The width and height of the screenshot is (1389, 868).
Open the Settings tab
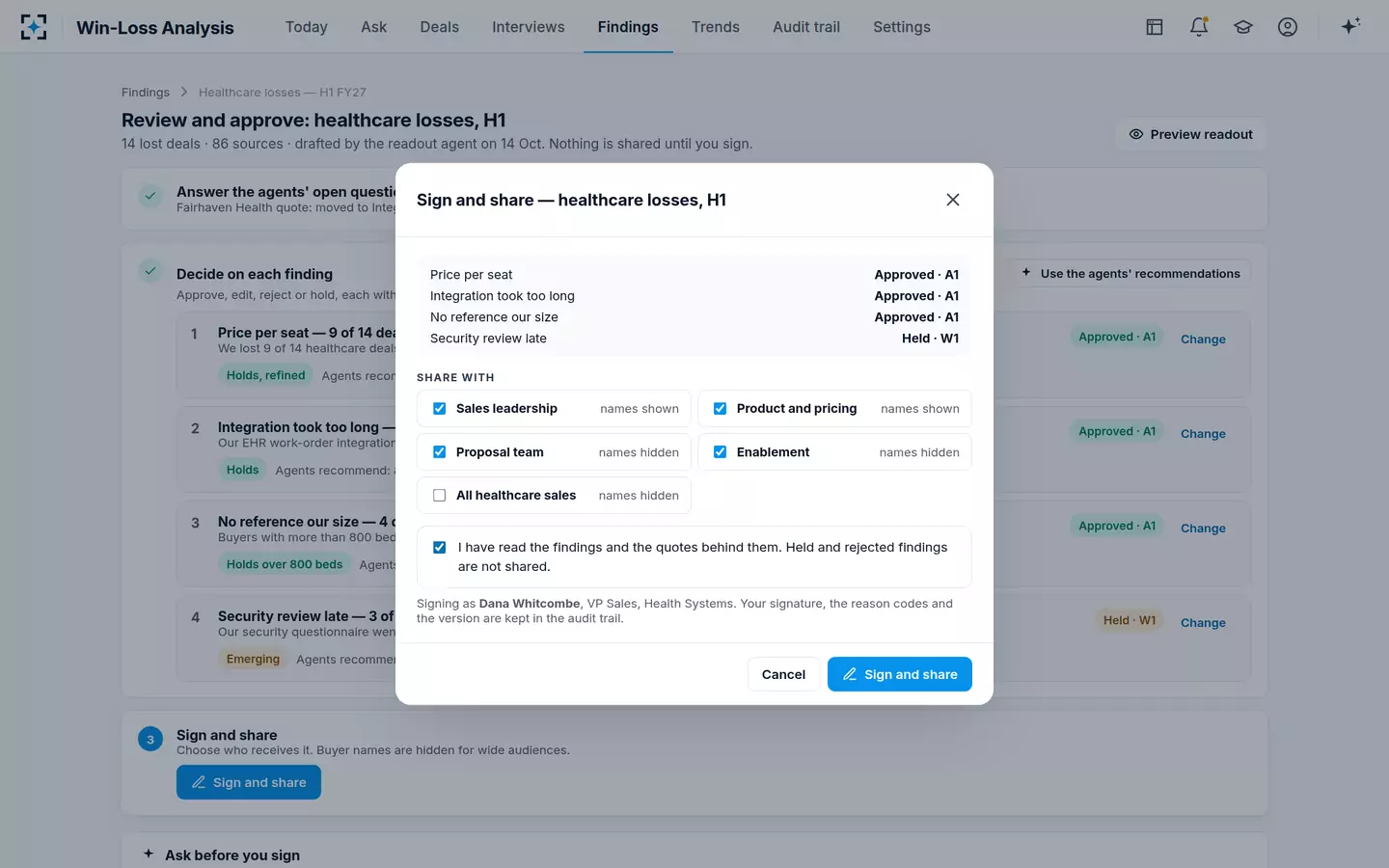point(902,27)
